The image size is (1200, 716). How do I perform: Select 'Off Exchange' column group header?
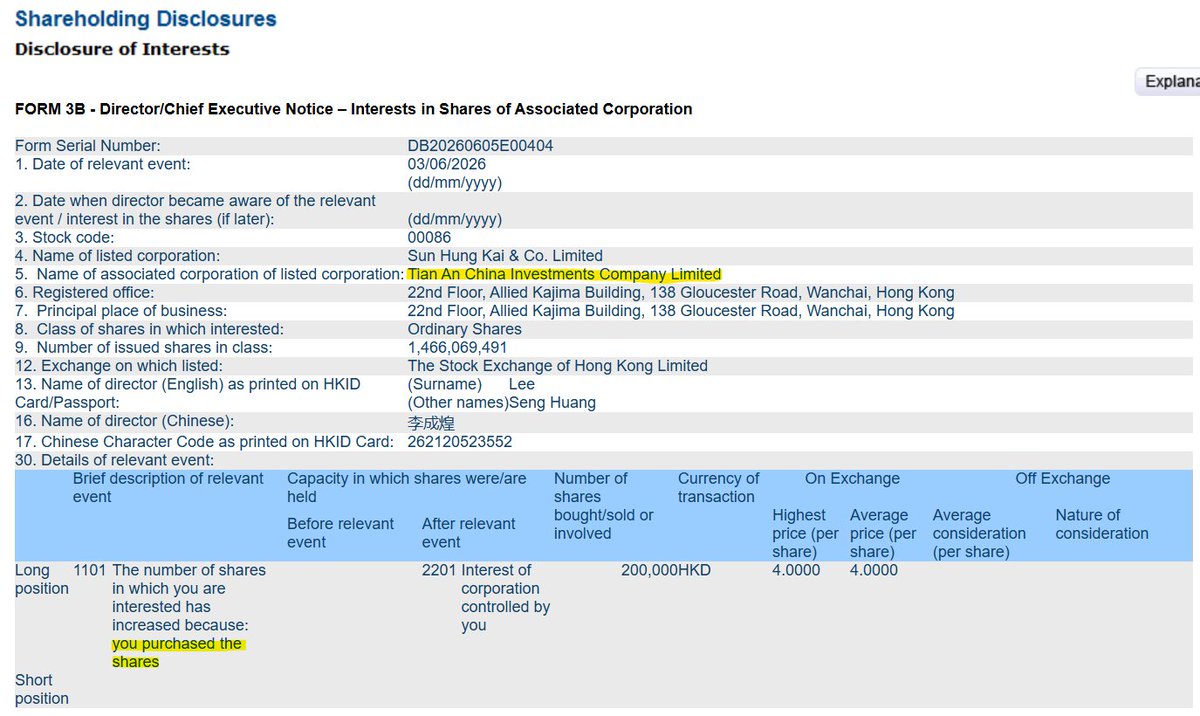1062,479
